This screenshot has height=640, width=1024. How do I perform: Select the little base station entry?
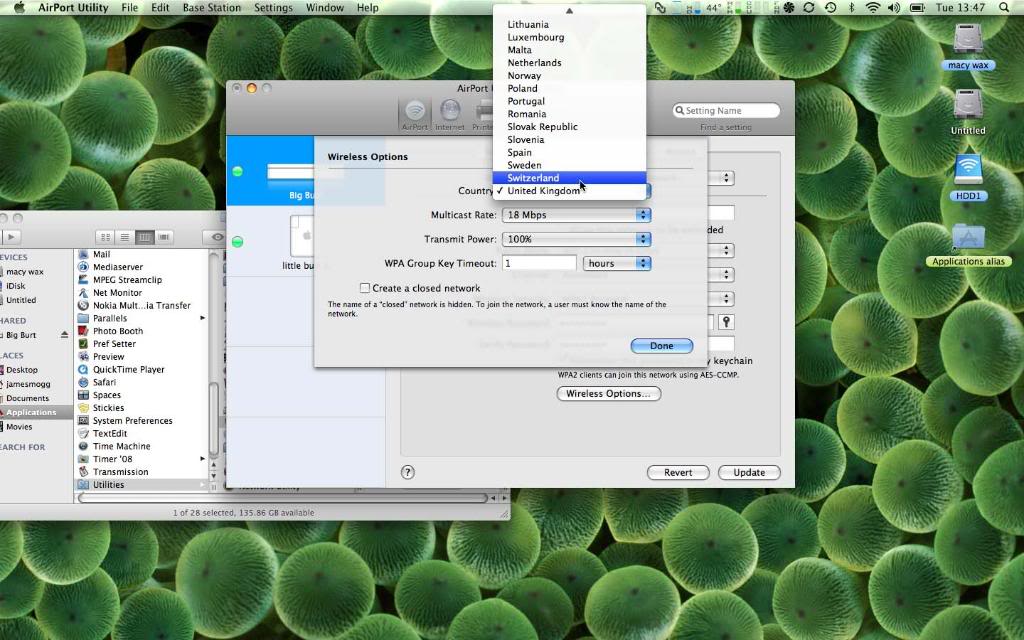[x=270, y=241]
